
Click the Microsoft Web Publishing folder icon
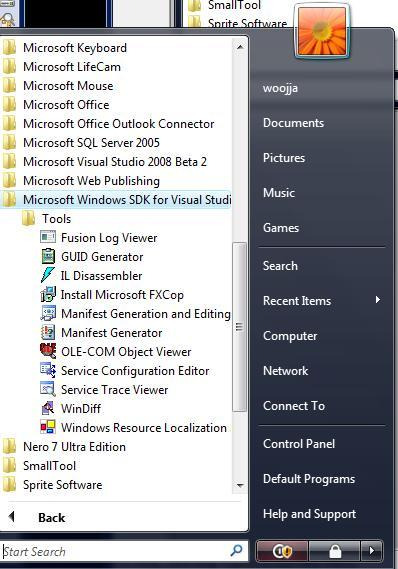pos(9,180)
